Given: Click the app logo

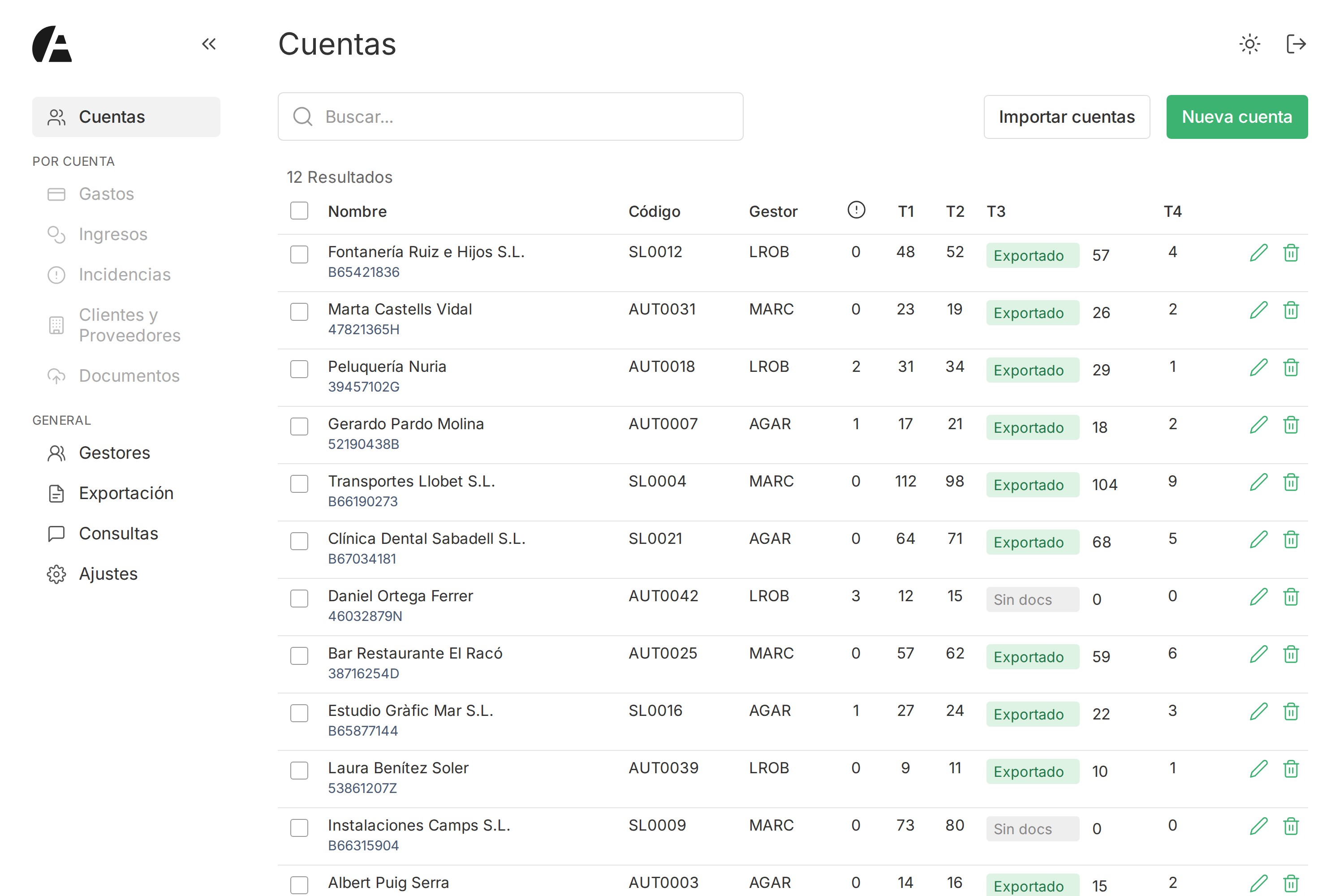Looking at the screenshot, I should [x=52, y=44].
